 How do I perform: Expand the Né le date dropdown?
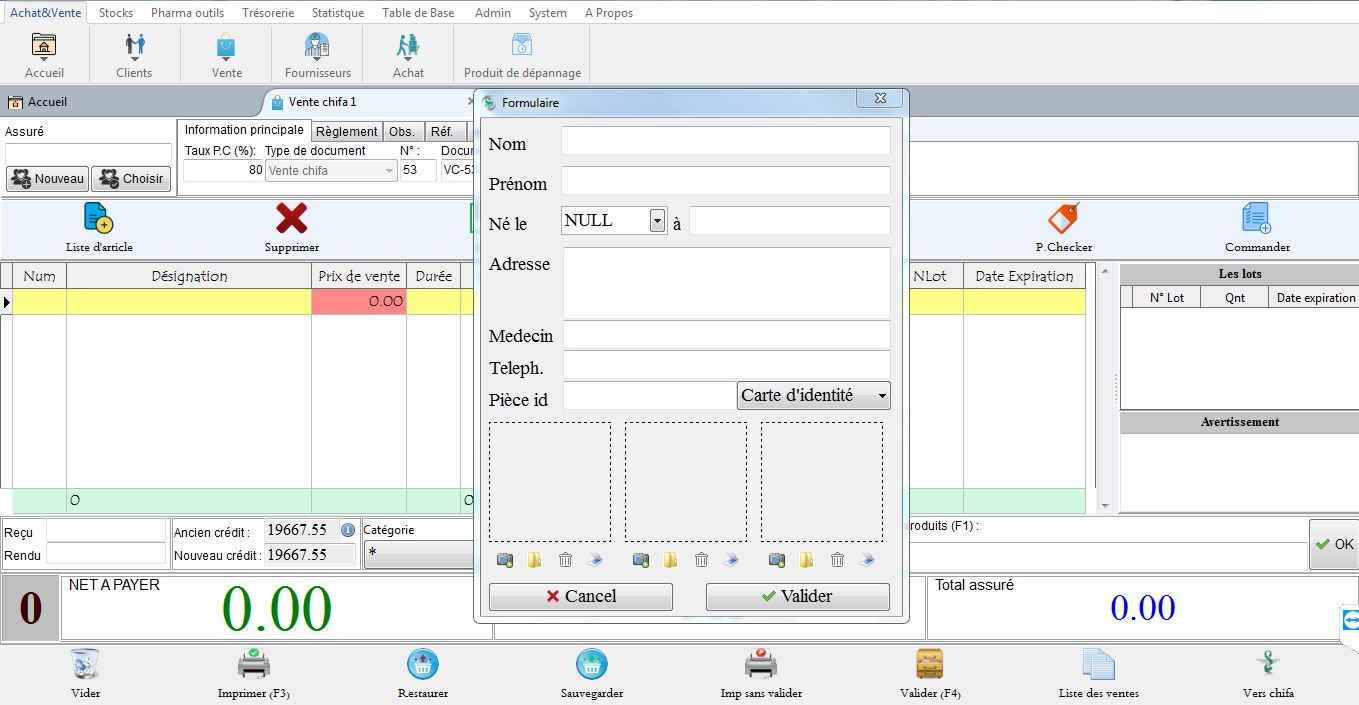(x=657, y=221)
